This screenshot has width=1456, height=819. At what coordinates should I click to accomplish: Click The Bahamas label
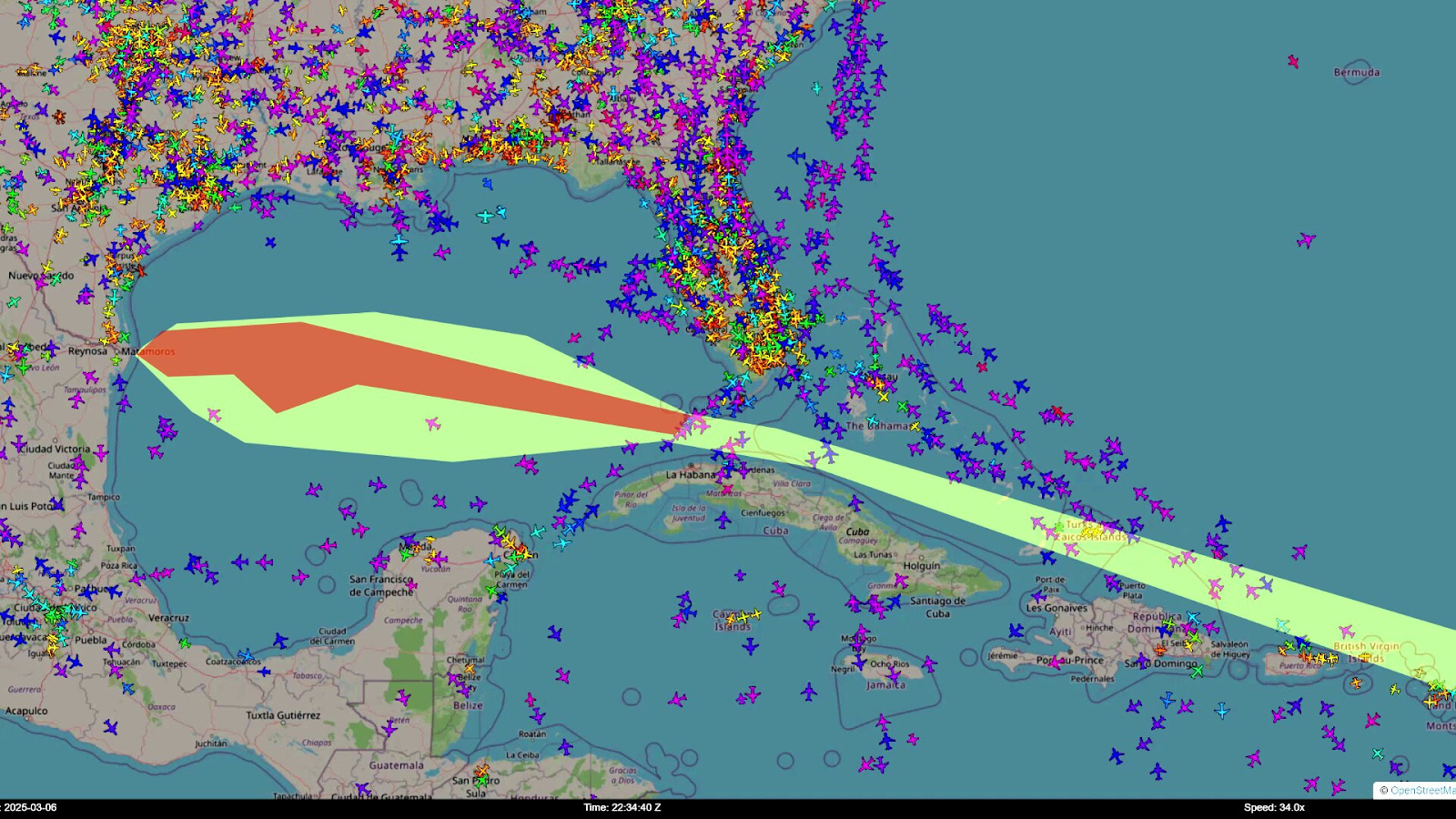(878, 426)
